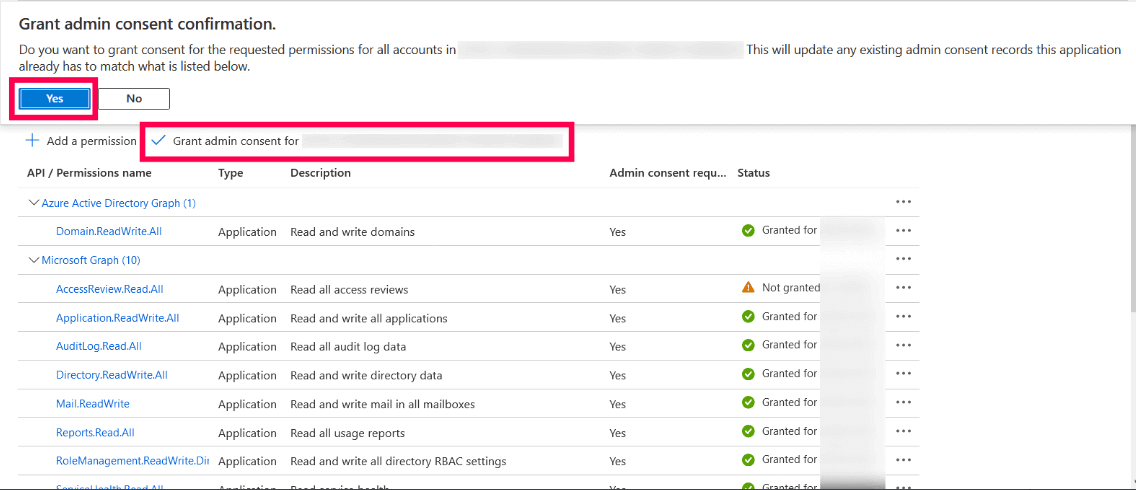Click No to cancel consent
1136x490 pixels.
[134, 98]
